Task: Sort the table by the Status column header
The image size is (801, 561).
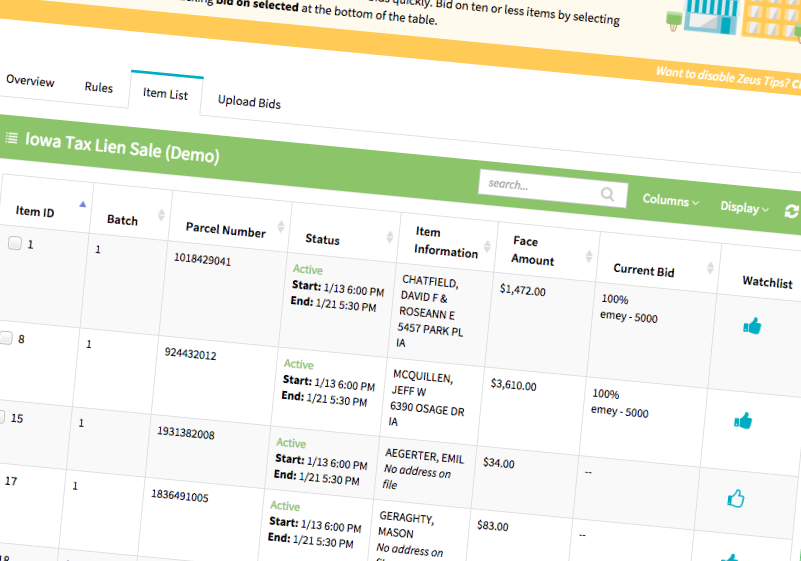Action: pos(322,239)
